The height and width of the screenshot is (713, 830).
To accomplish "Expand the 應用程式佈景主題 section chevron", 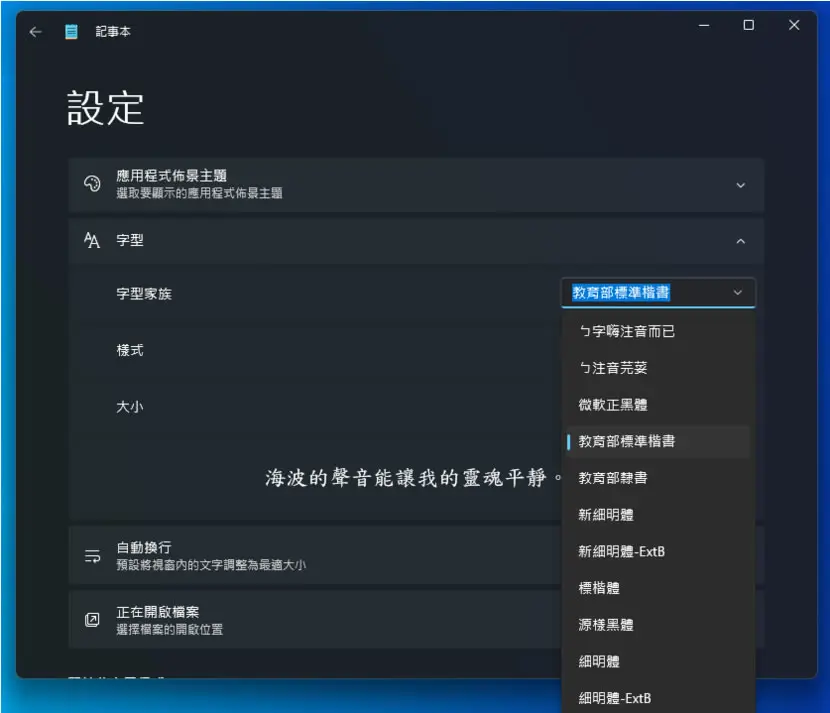I will (741, 185).
